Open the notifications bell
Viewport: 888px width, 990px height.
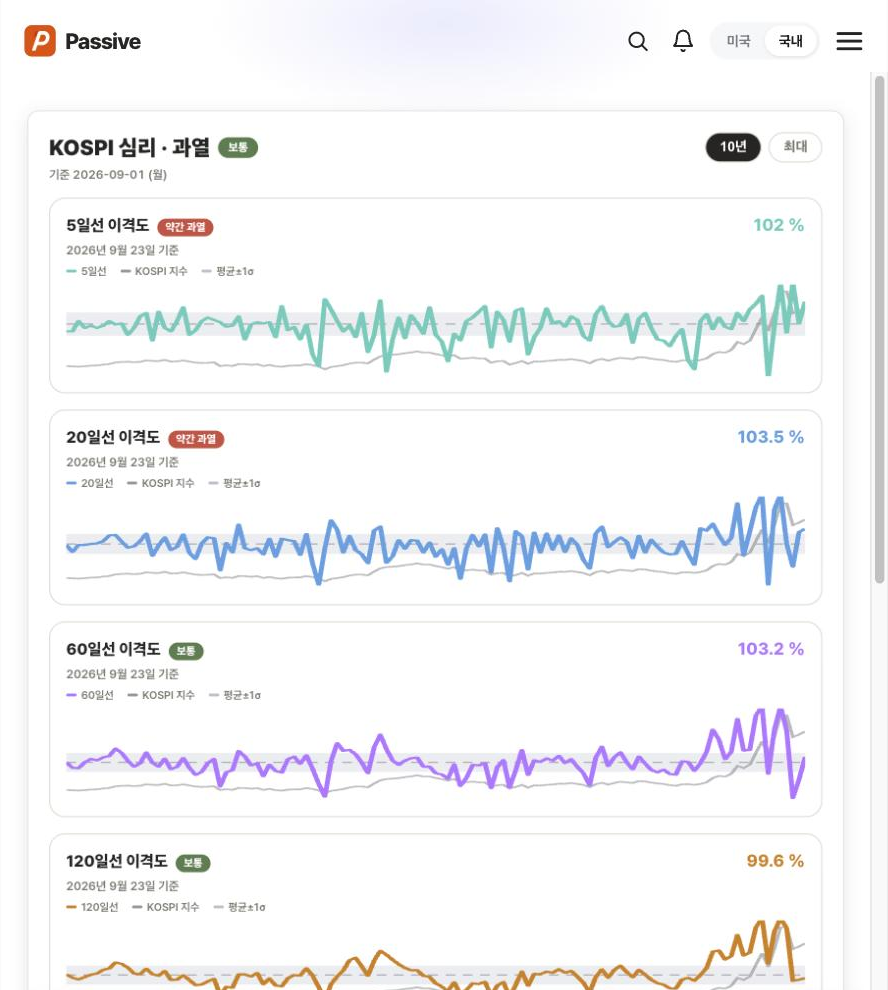coord(683,41)
